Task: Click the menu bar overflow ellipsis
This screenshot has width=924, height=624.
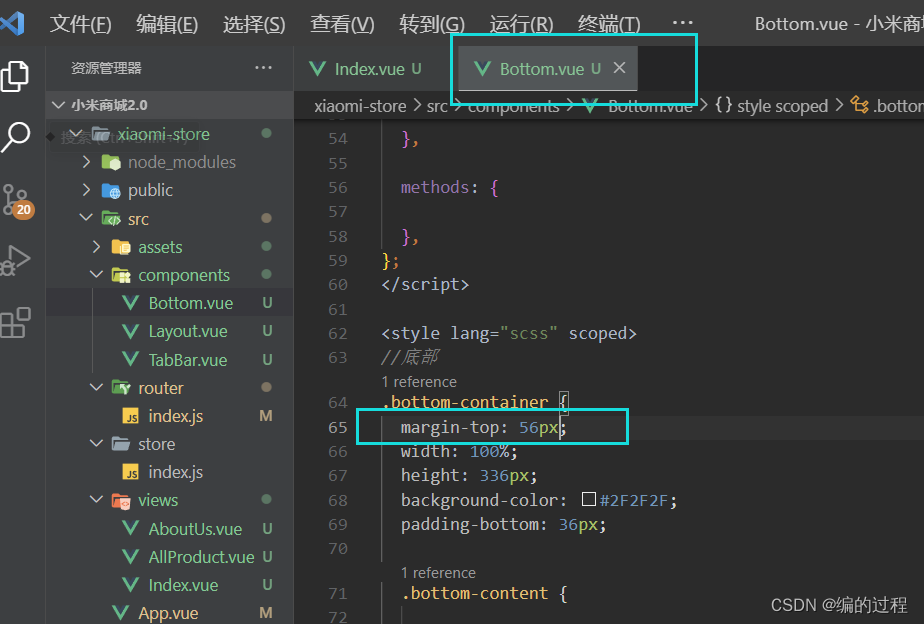Action: coord(682,23)
